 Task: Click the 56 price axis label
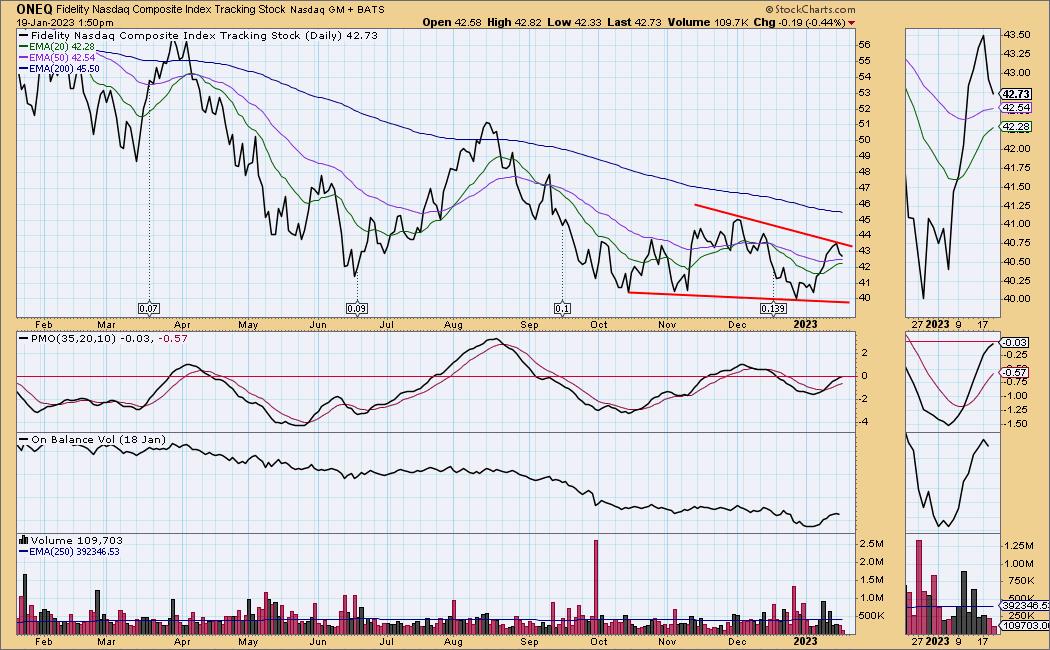pyautogui.click(x=865, y=45)
